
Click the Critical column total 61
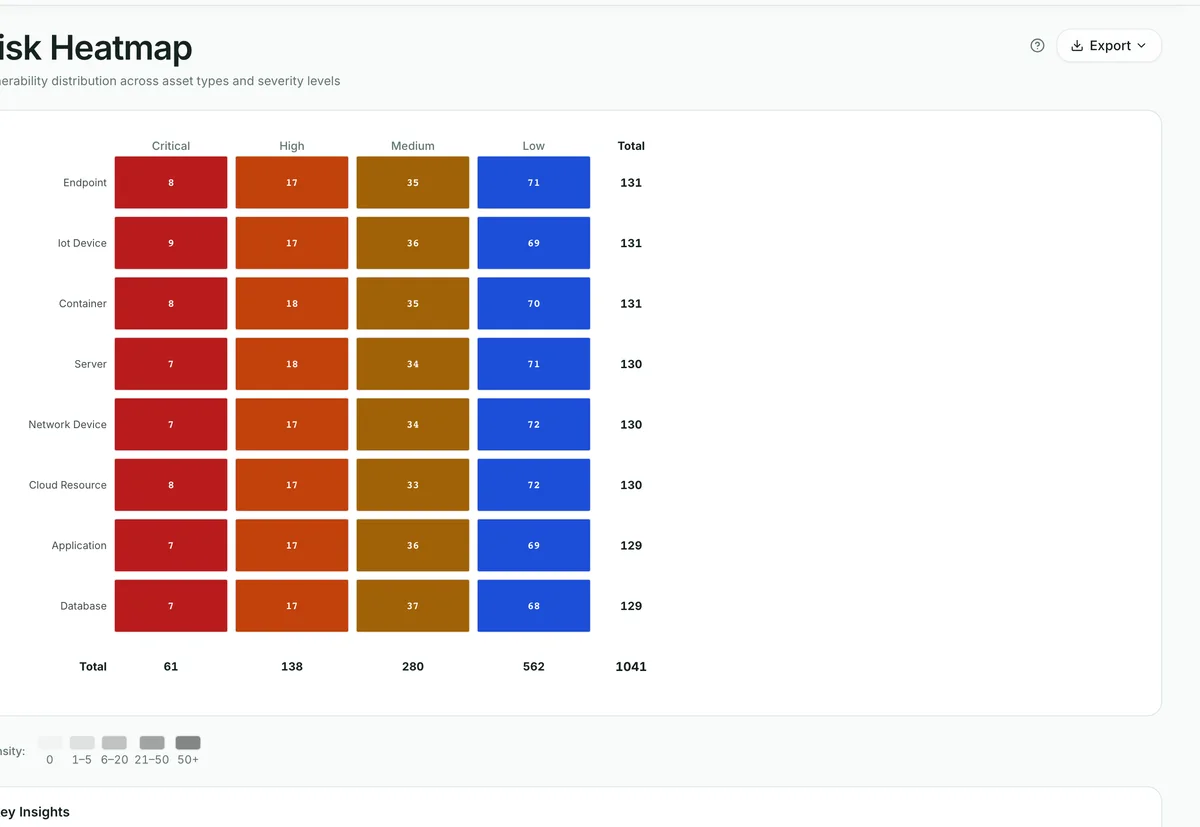click(171, 667)
